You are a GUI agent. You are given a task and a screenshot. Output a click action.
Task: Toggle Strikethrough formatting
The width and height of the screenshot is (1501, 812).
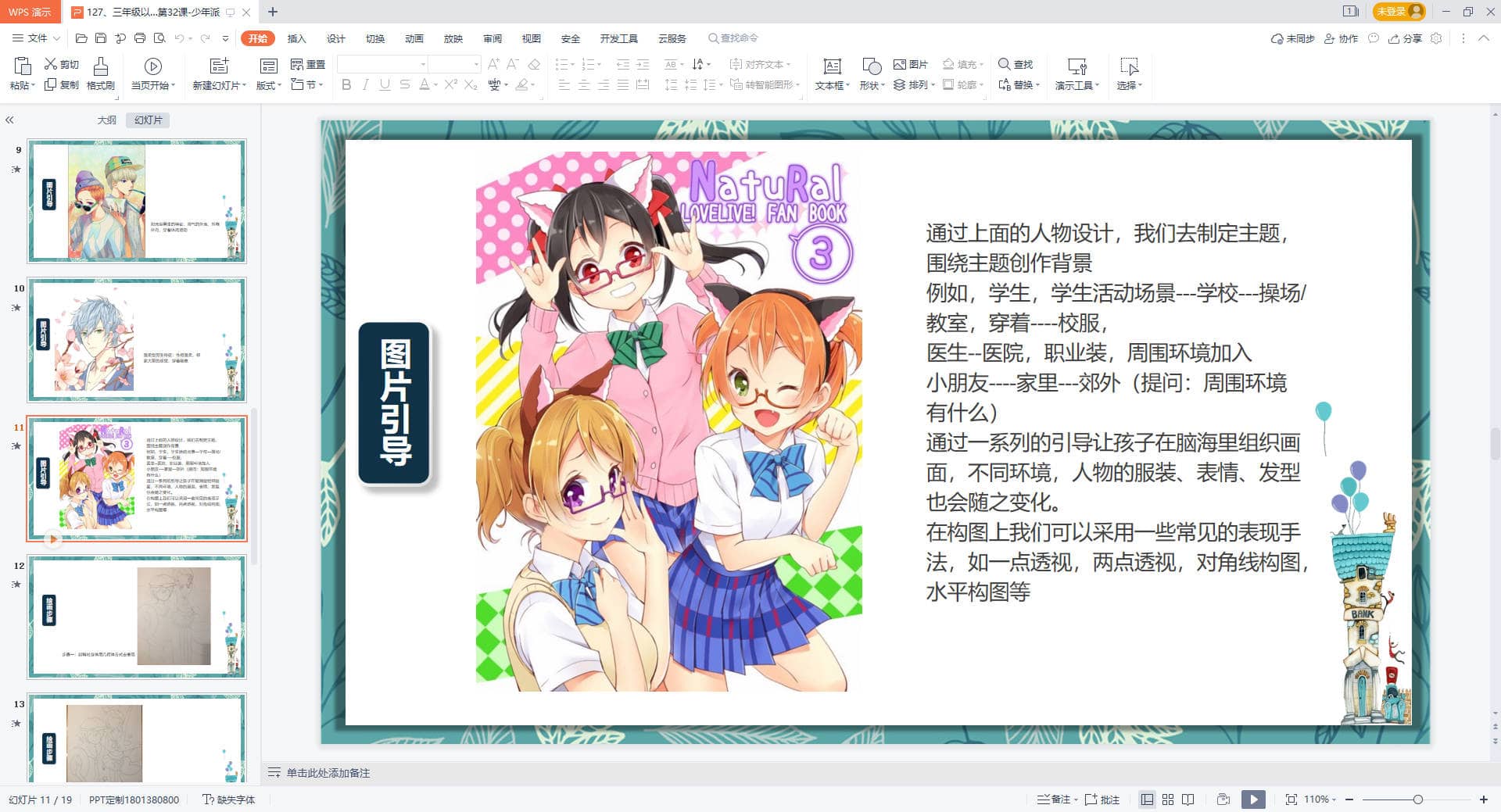tap(404, 84)
